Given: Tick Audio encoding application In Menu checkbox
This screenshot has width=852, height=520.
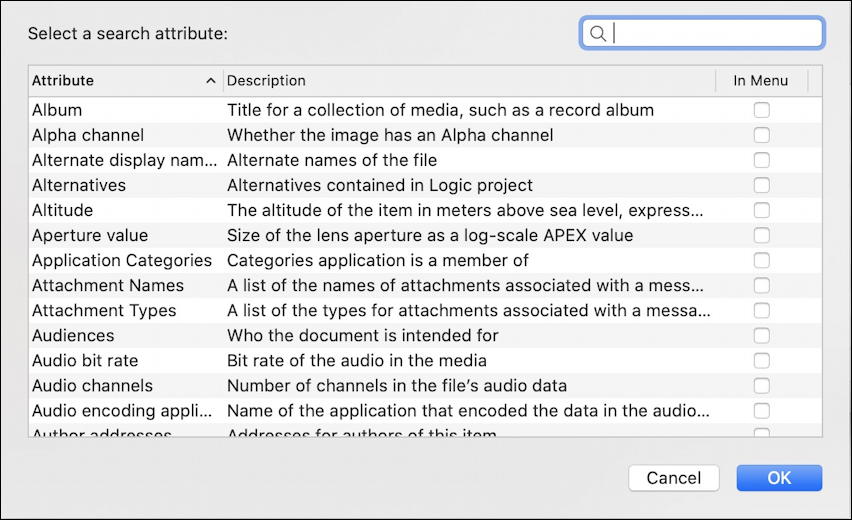Looking at the screenshot, I should pyautogui.click(x=761, y=410).
